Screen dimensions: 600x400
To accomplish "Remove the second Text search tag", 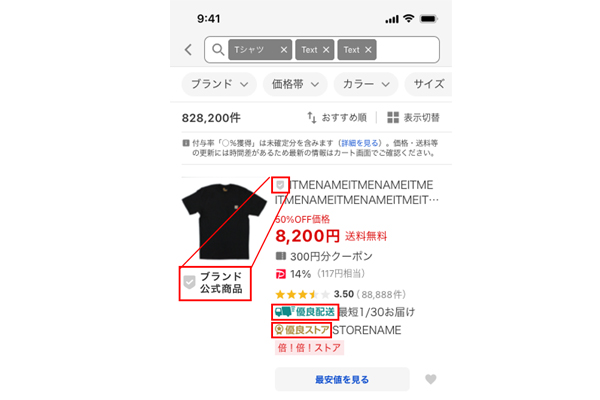I will click(368, 50).
